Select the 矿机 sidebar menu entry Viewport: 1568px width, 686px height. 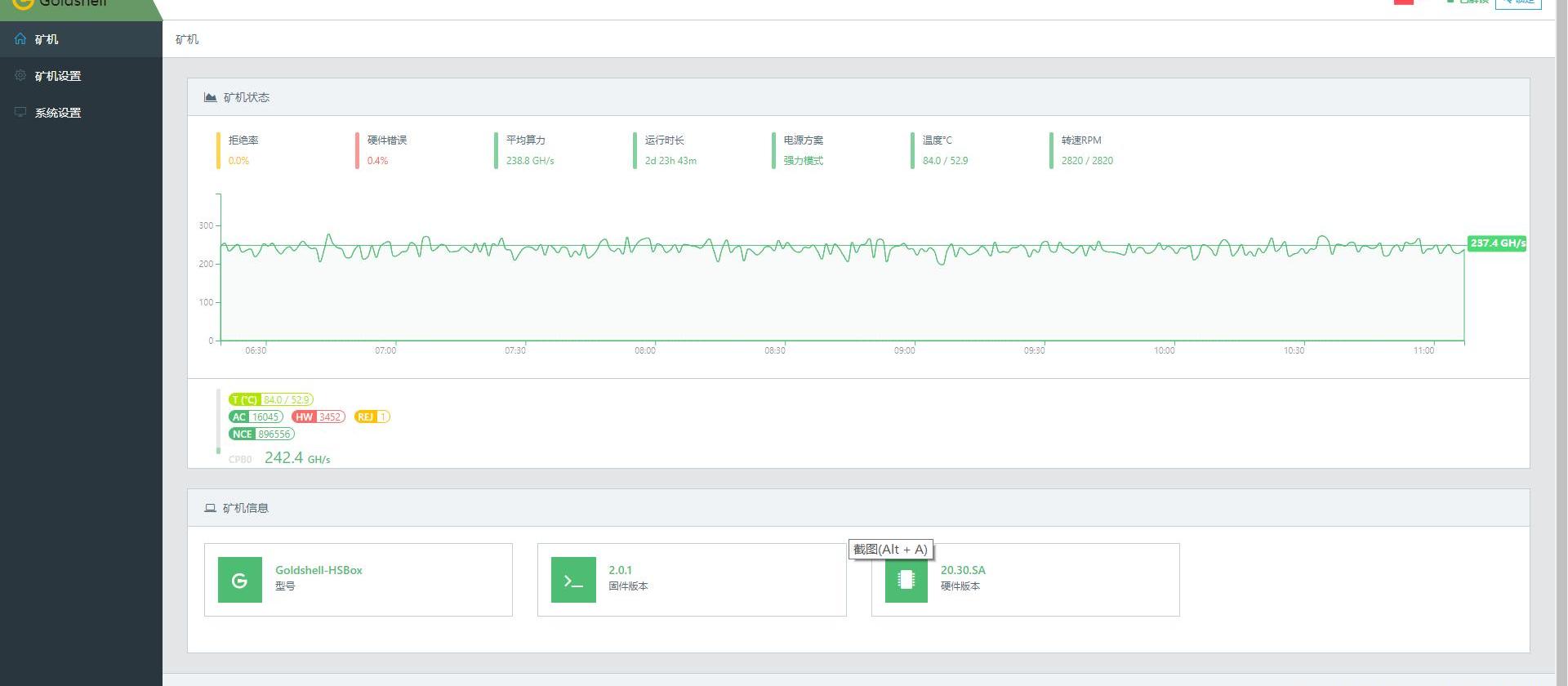[47, 39]
